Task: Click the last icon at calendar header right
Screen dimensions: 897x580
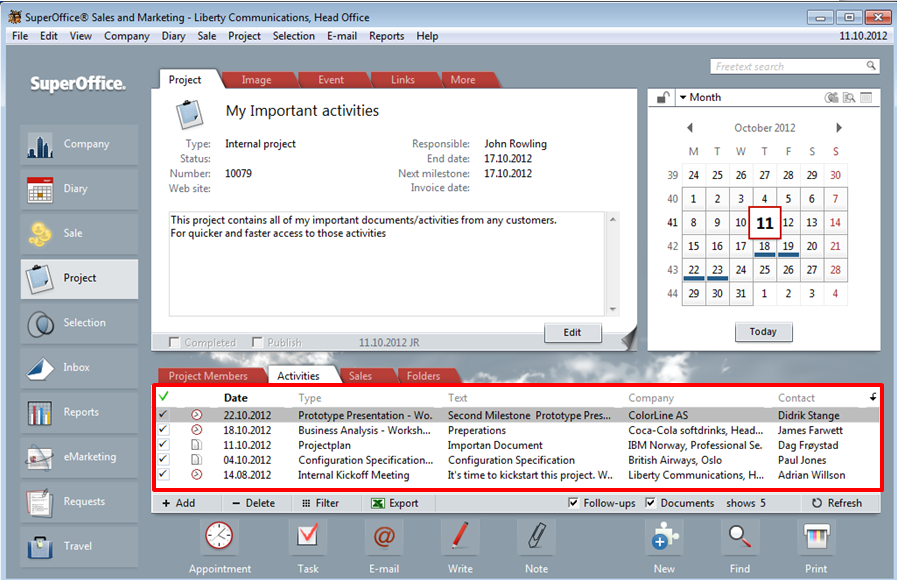Action: coord(866,98)
